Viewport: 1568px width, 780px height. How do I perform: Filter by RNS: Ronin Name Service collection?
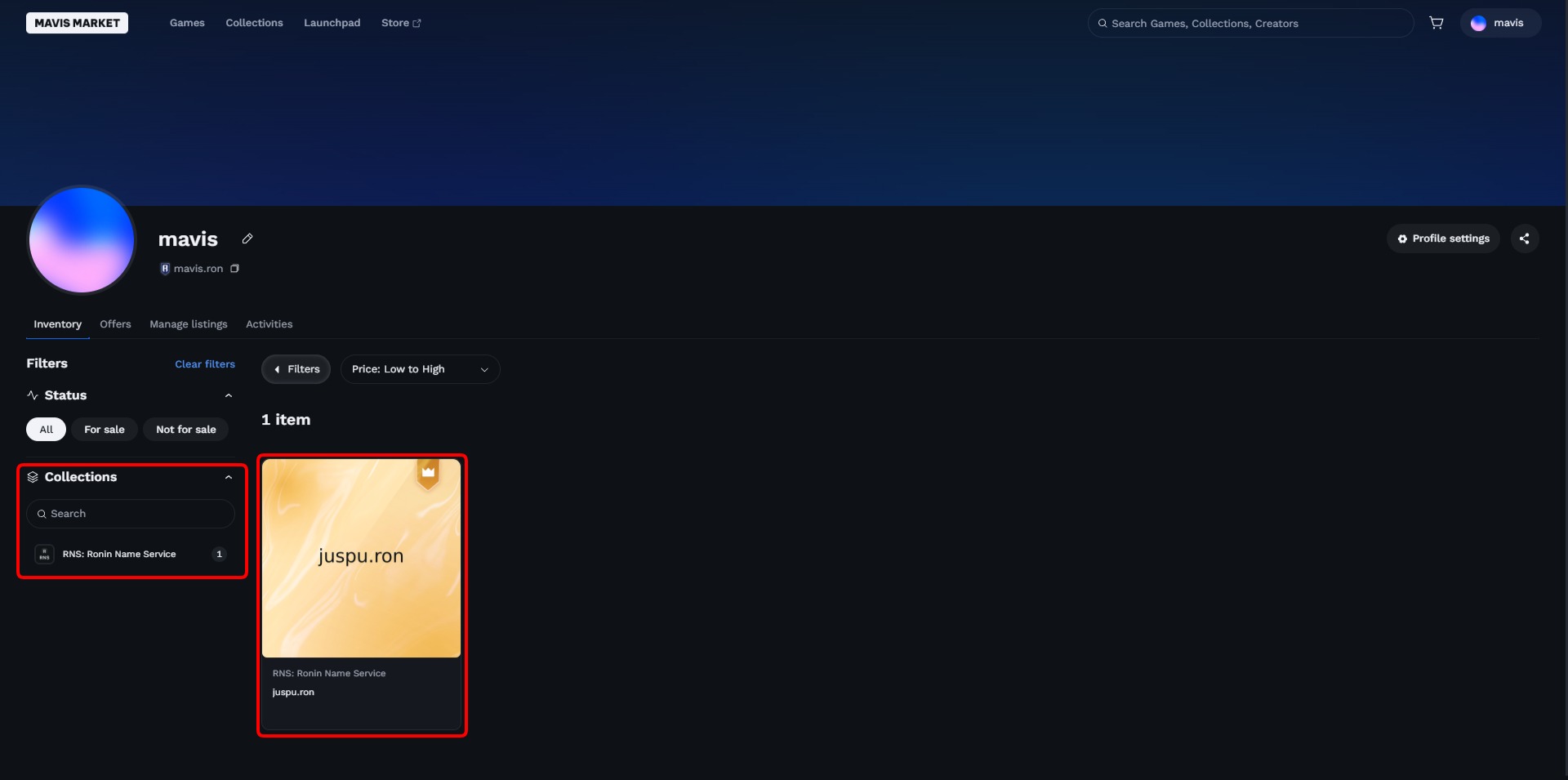(x=131, y=555)
